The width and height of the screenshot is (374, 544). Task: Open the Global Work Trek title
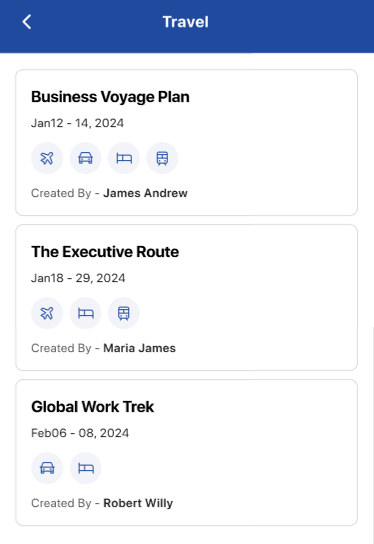coord(93,407)
